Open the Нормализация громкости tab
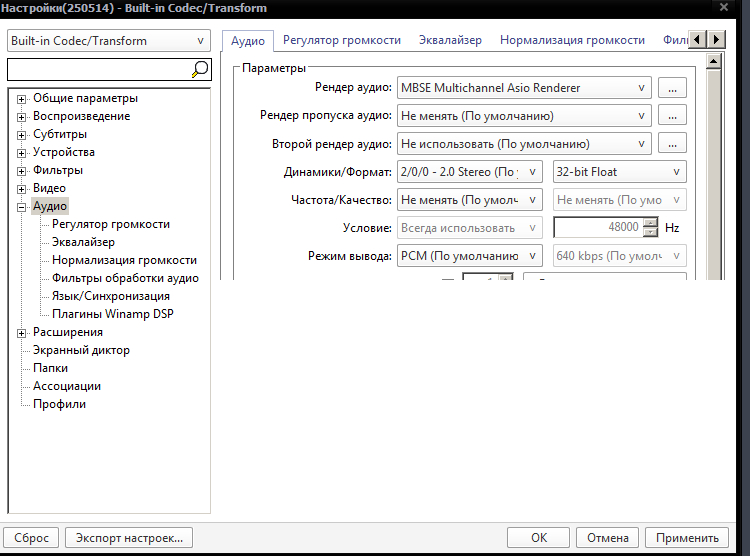 pos(572,40)
